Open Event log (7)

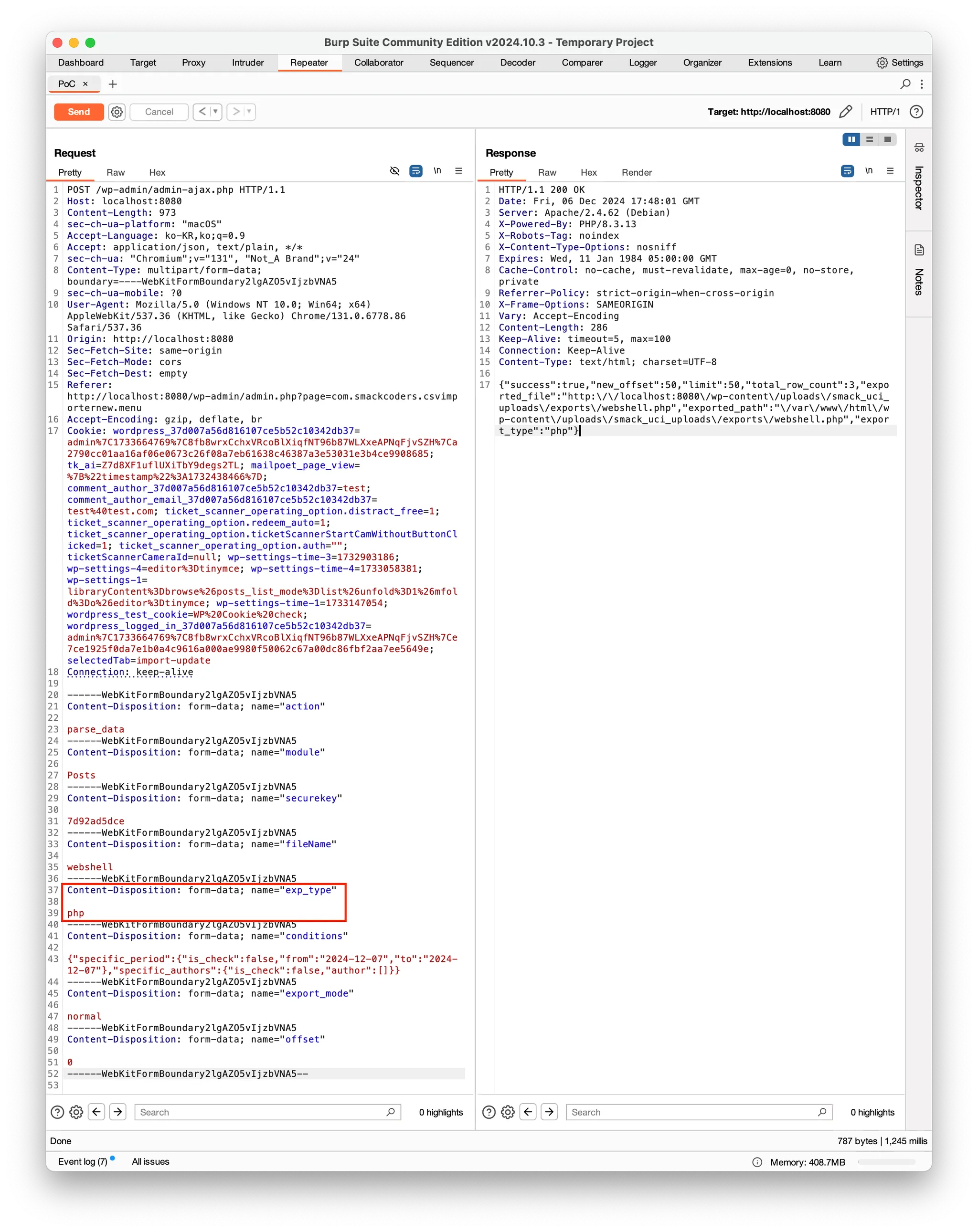(83, 1162)
